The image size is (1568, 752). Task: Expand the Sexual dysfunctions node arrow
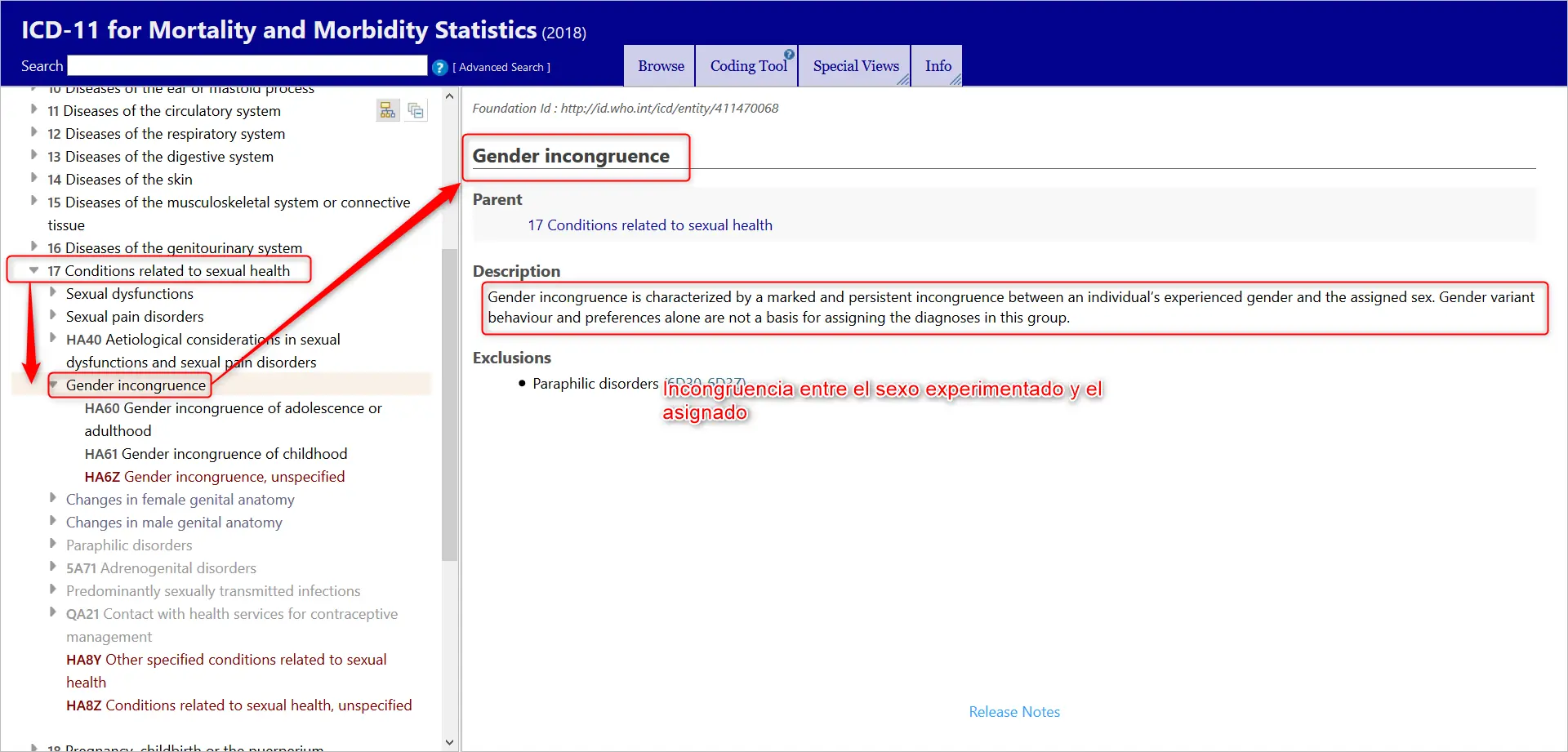coord(53,292)
